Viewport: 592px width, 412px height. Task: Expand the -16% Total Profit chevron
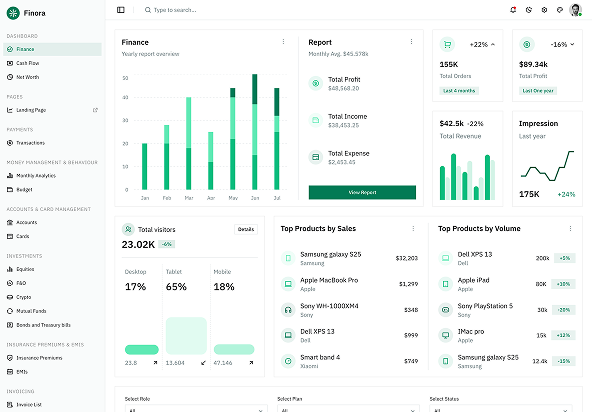point(572,45)
